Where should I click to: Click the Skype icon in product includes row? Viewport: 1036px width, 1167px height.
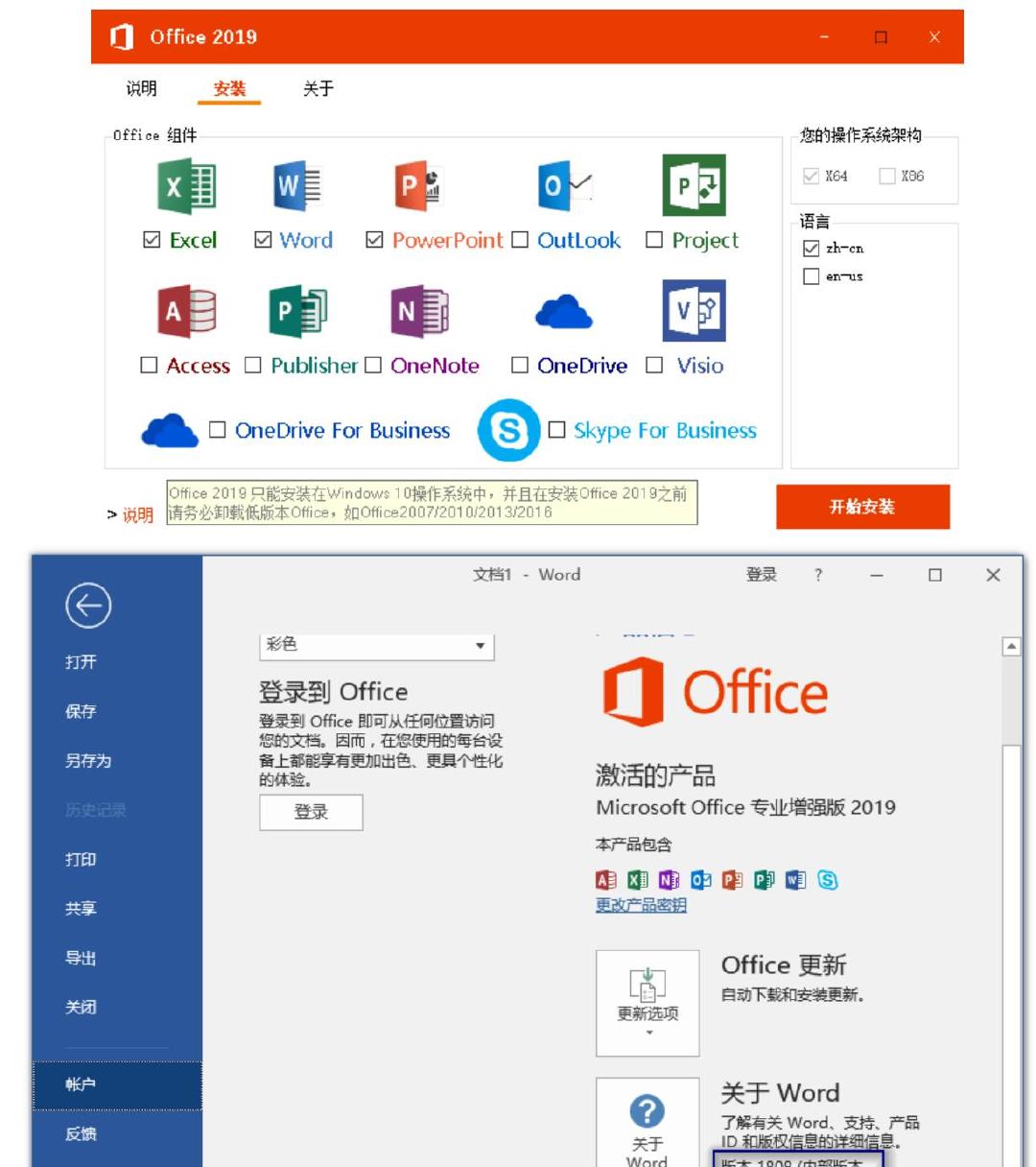coord(828,880)
